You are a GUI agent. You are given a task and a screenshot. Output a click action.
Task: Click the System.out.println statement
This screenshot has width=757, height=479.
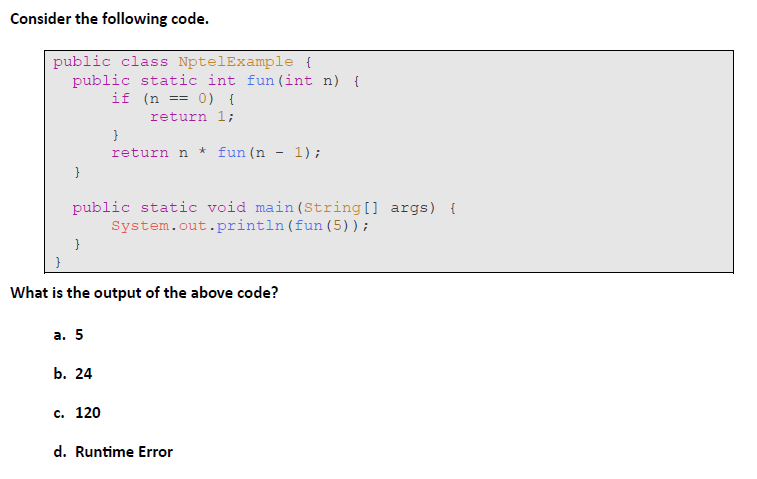click(x=240, y=225)
